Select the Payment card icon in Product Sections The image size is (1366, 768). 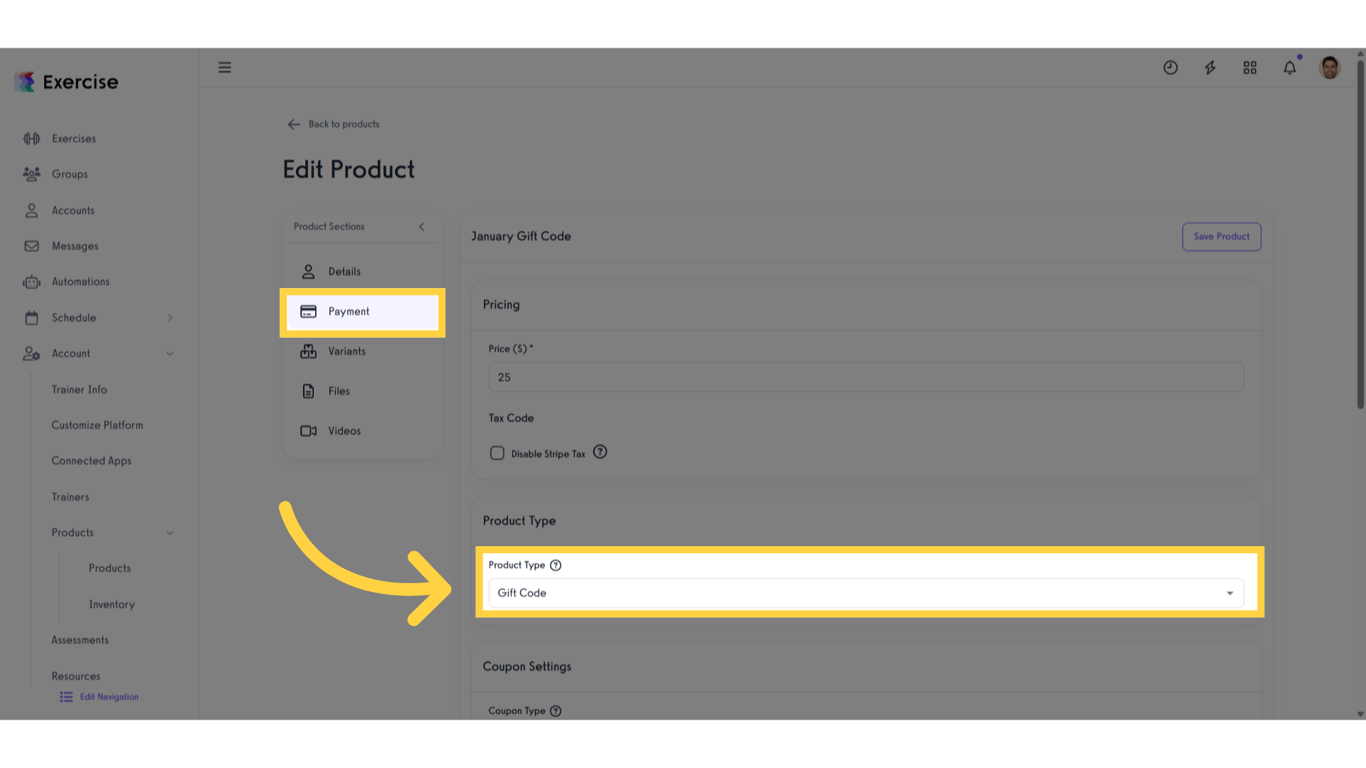[309, 311]
